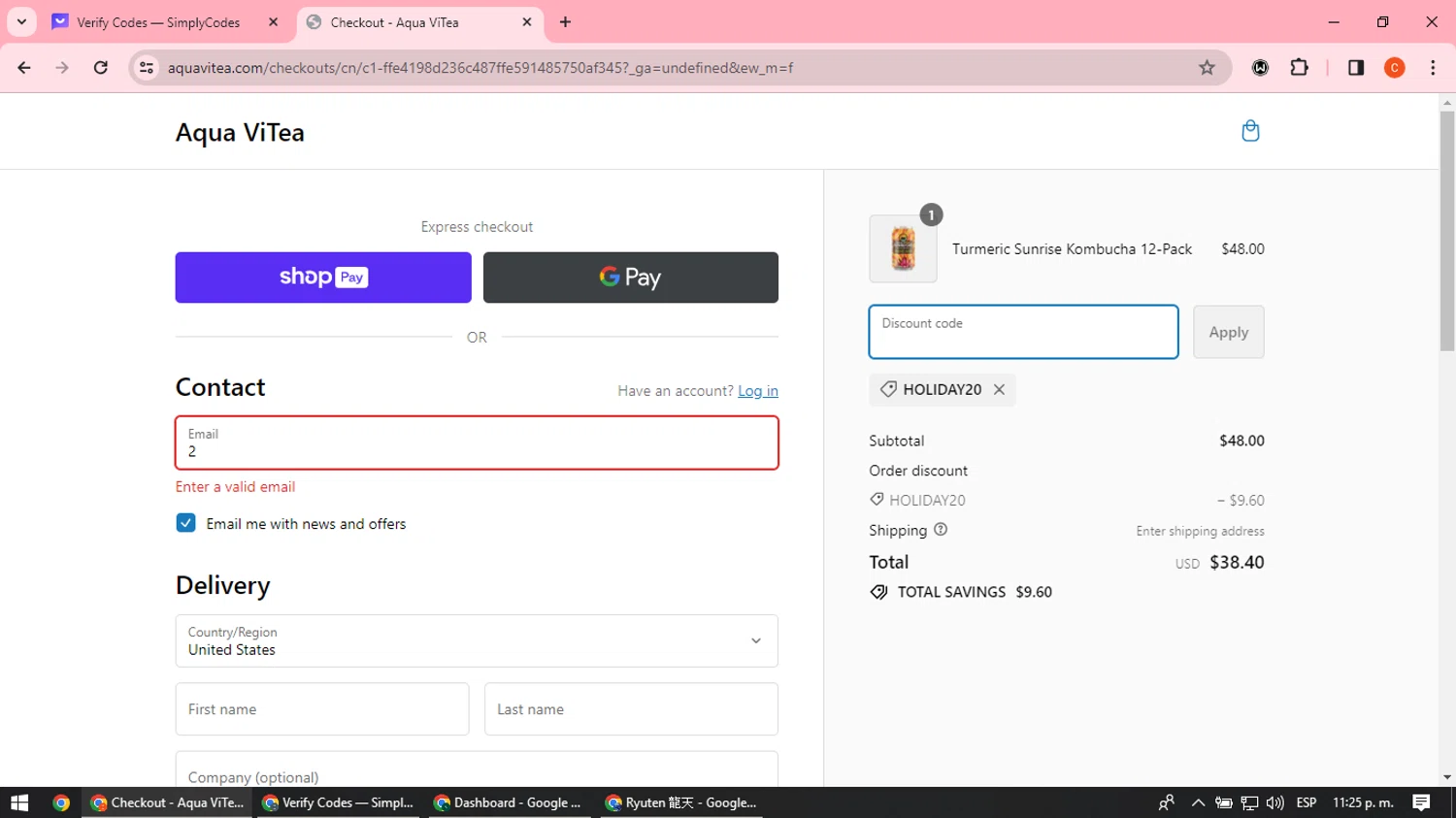Expand the Country/Region dropdown
The image size is (1456, 818).
click(477, 640)
